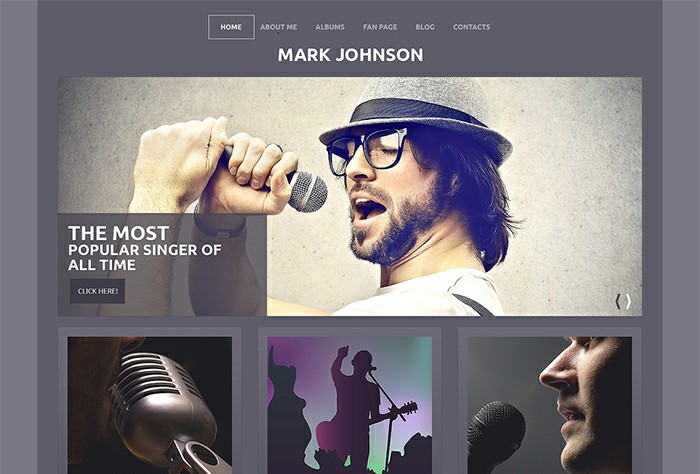Visit the FAN PAGE section
Image resolution: width=700 pixels, height=474 pixels.
[380, 27]
